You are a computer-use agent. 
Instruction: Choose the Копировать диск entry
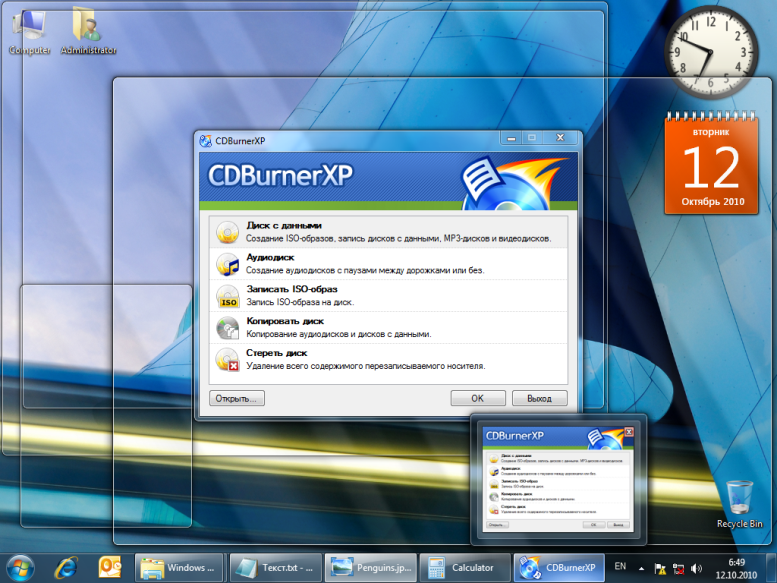coord(388,327)
